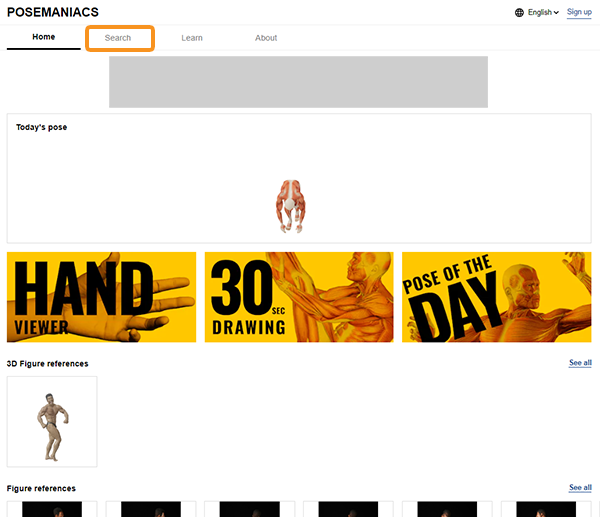Open the Pose of the Day banner
600x517 pixels.
pyautogui.click(x=497, y=297)
